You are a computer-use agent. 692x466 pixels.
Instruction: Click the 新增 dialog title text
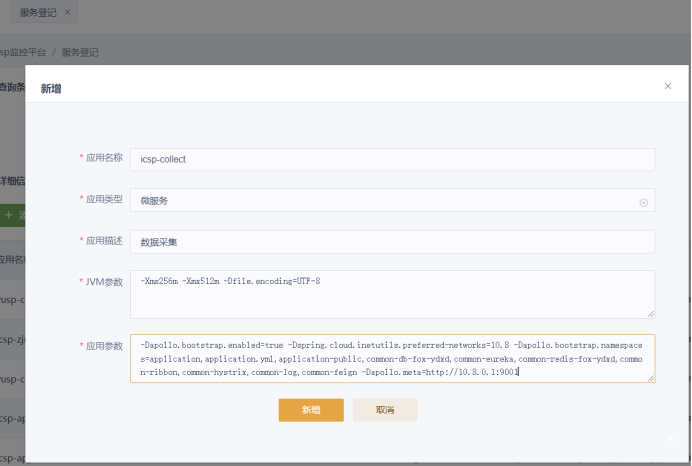coord(51,89)
